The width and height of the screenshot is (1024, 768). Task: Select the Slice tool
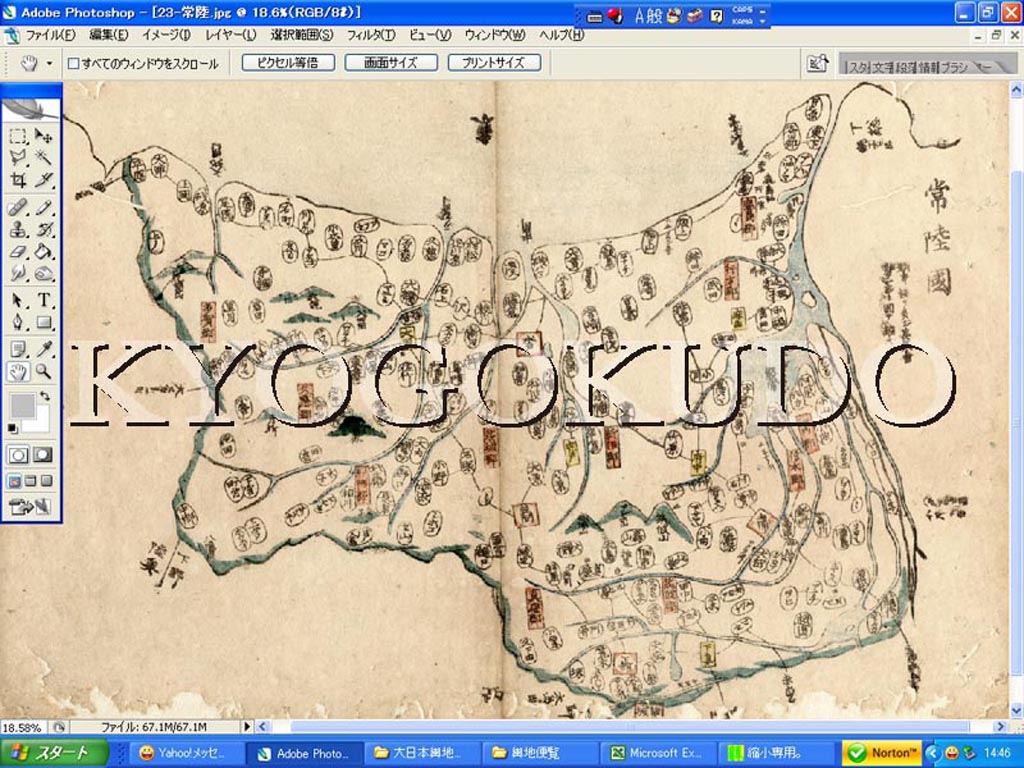click(43, 180)
